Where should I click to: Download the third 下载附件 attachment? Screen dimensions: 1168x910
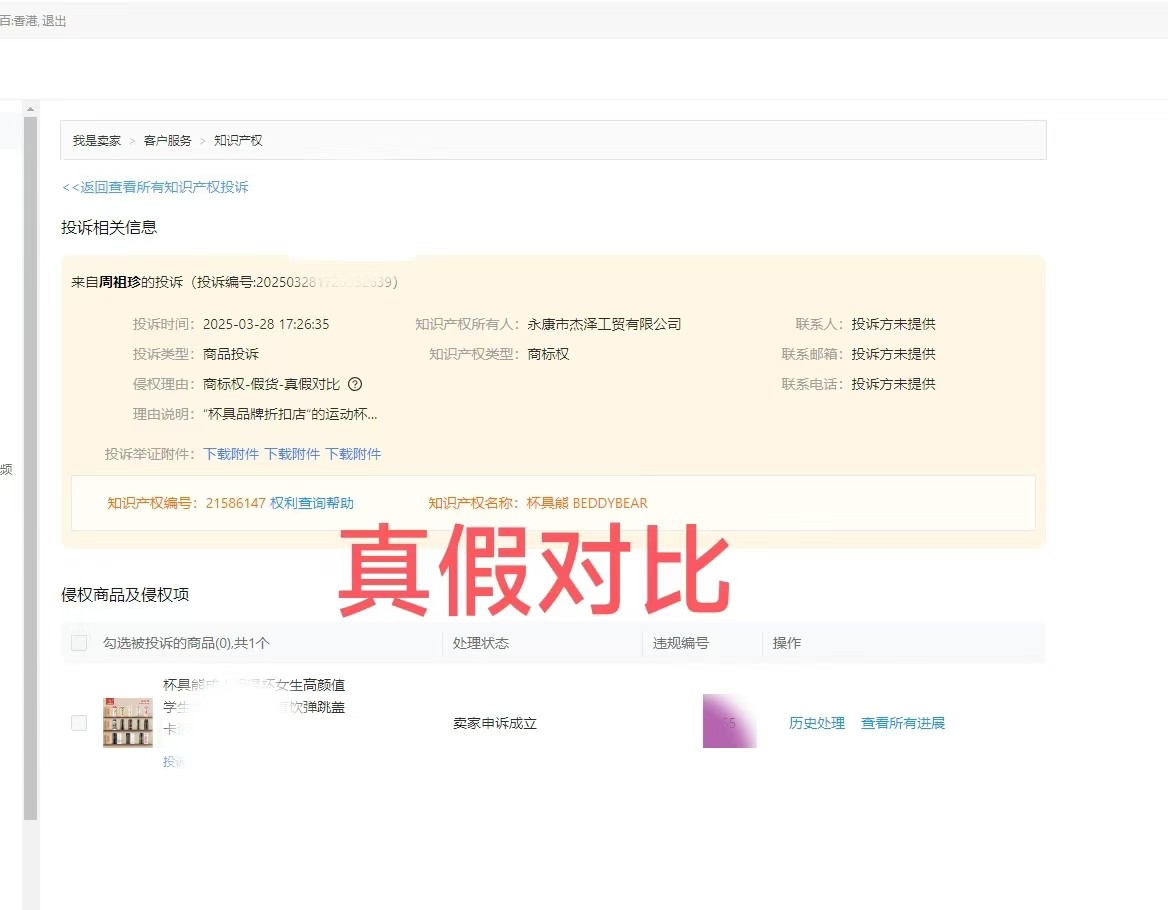pos(355,454)
